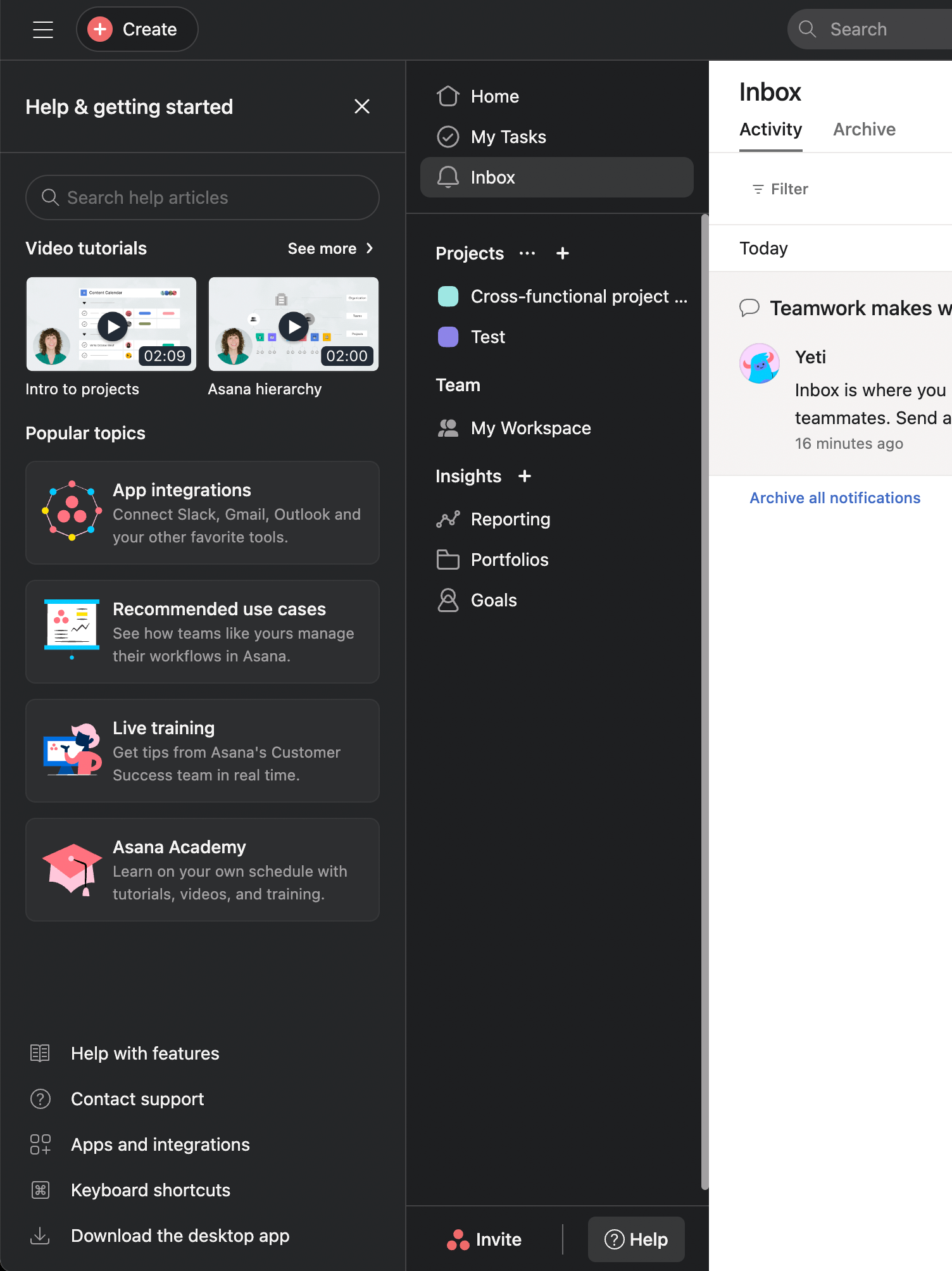Click the Download the desktop app icon

(40, 1236)
